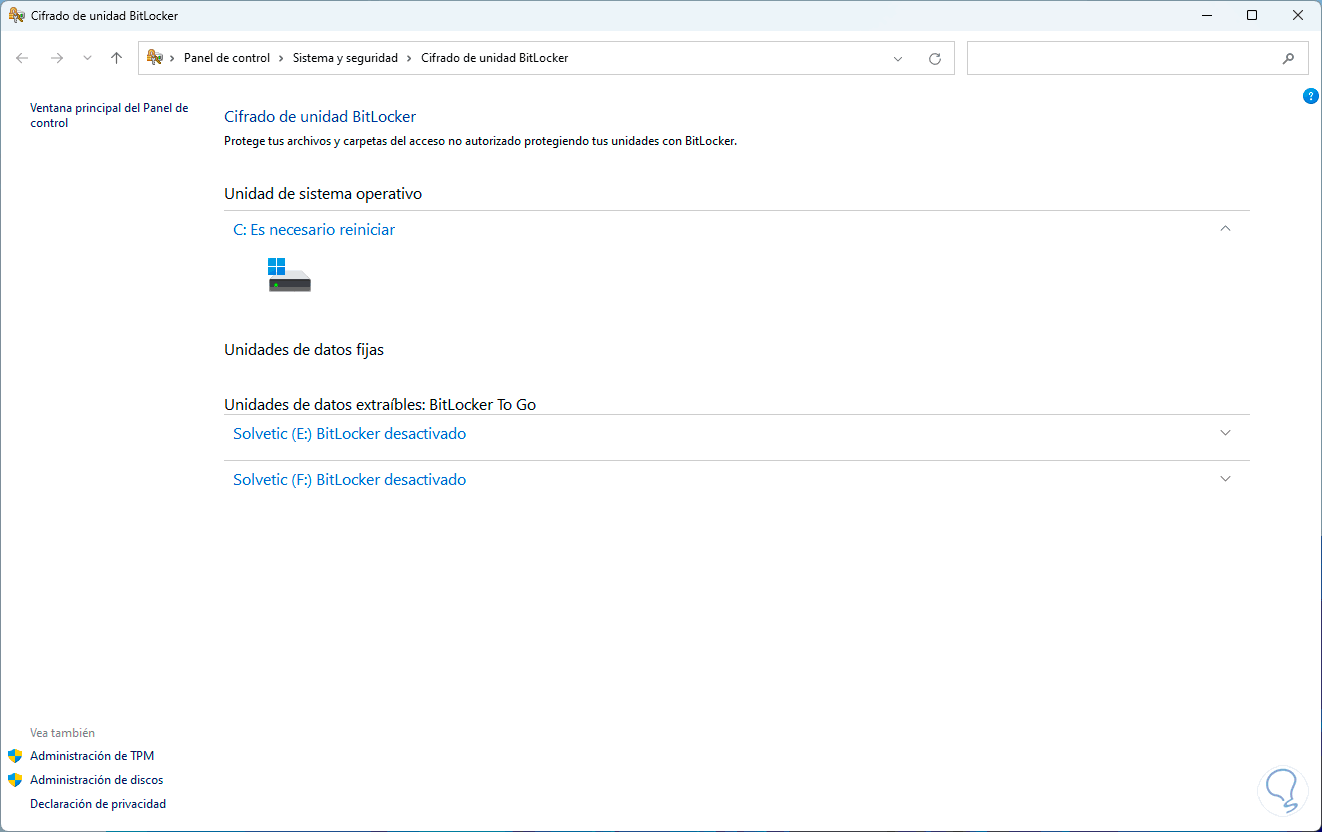The height and width of the screenshot is (832, 1322).
Task: Click 'Solvetic (E:) BitLocker desactivado' link
Action: click(x=350, y=434)
